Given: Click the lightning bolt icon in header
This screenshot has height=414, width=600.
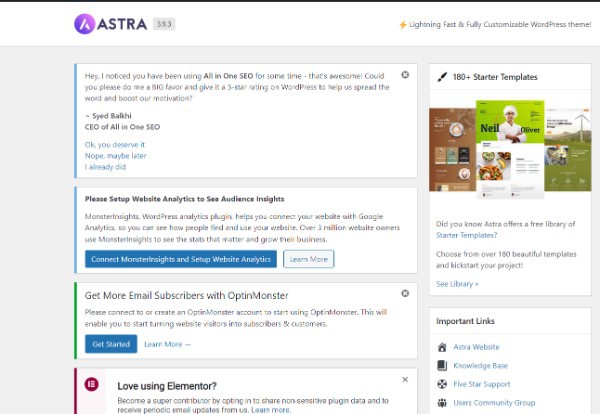Looking at the screenshot, I should 403,24.
